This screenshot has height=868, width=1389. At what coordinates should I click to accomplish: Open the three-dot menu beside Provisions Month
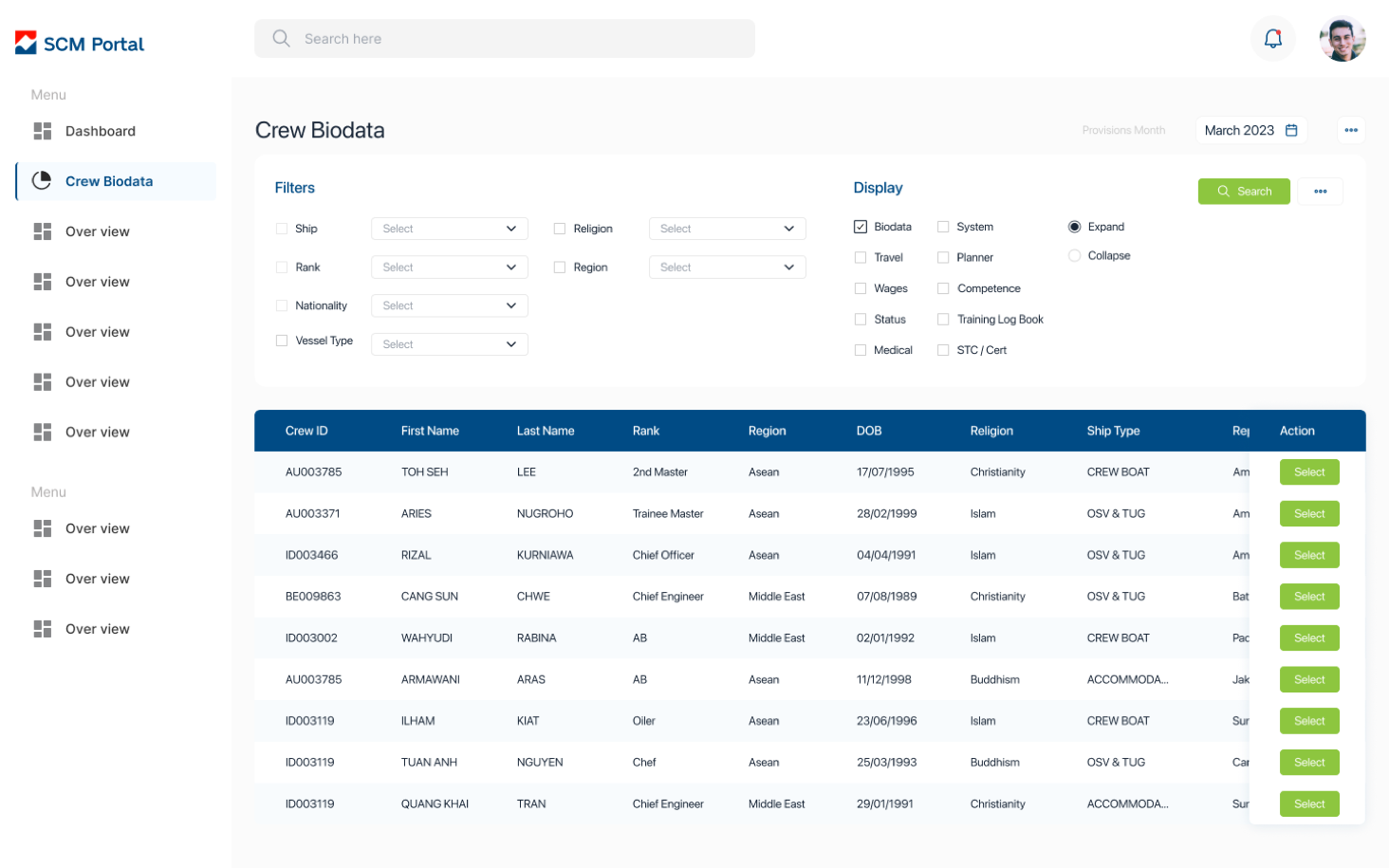pos(1351,131)
